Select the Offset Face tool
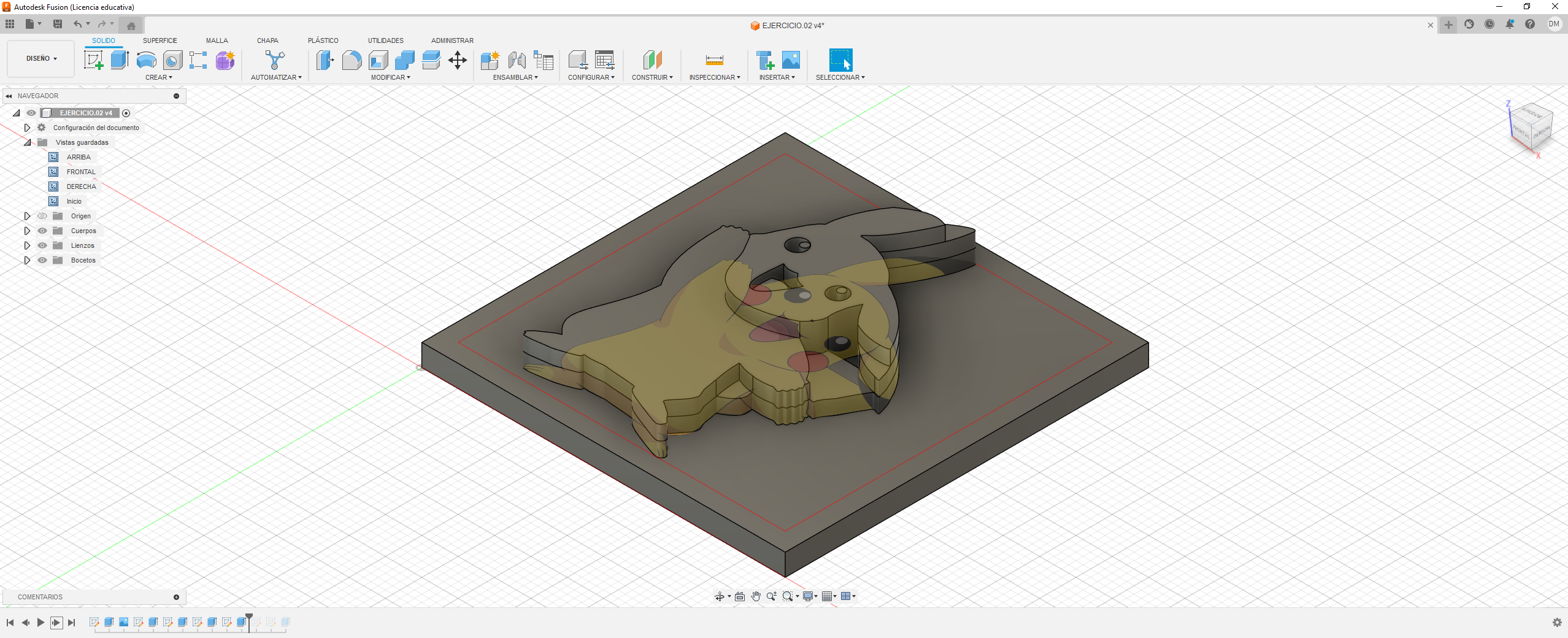1568x638 pixels. pos(431,60)
